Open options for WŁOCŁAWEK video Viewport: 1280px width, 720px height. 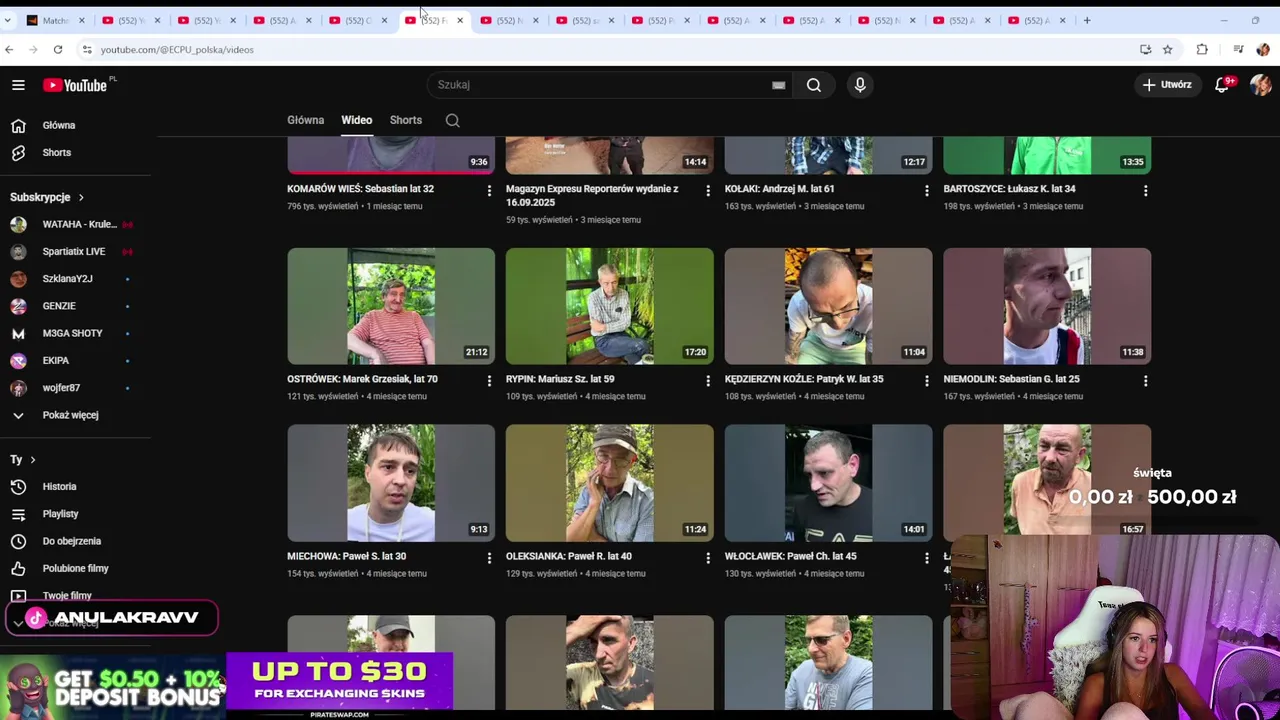pyautogui.click(x=926, y=557)
